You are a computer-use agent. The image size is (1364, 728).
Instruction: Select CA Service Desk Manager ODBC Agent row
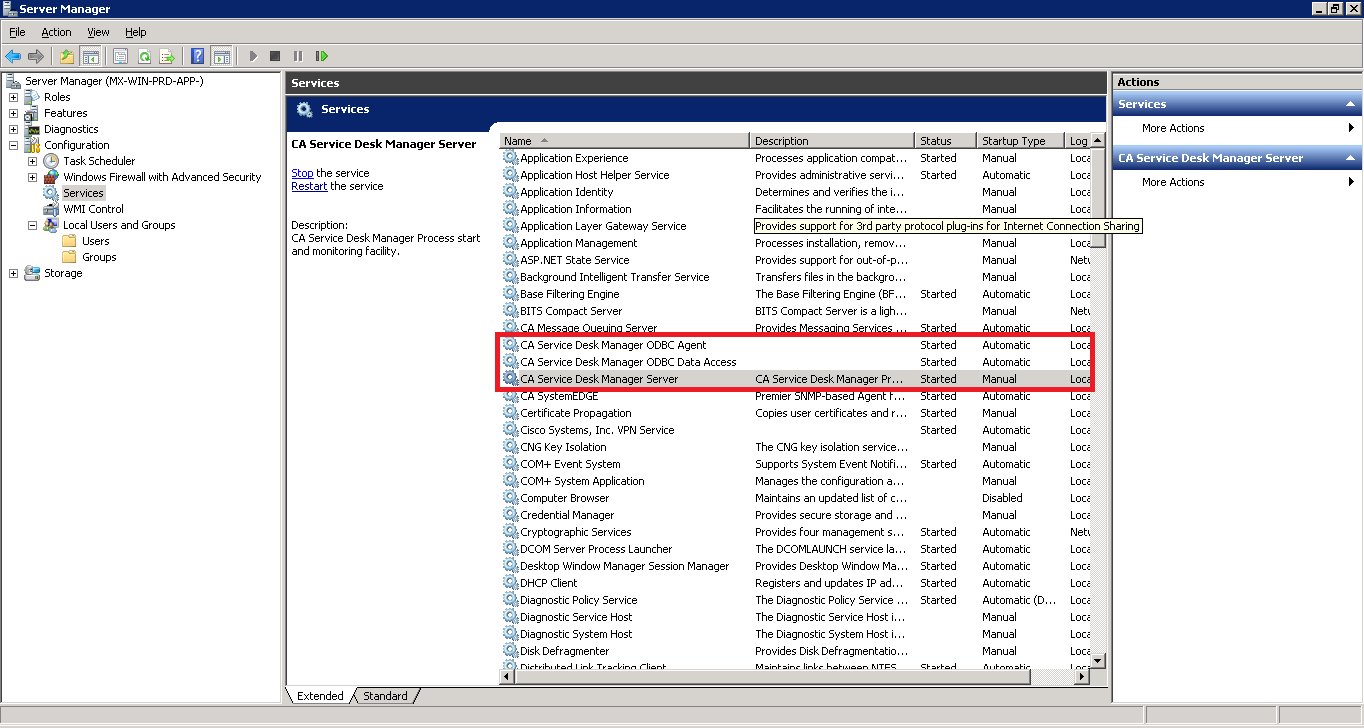coord(795,345)
